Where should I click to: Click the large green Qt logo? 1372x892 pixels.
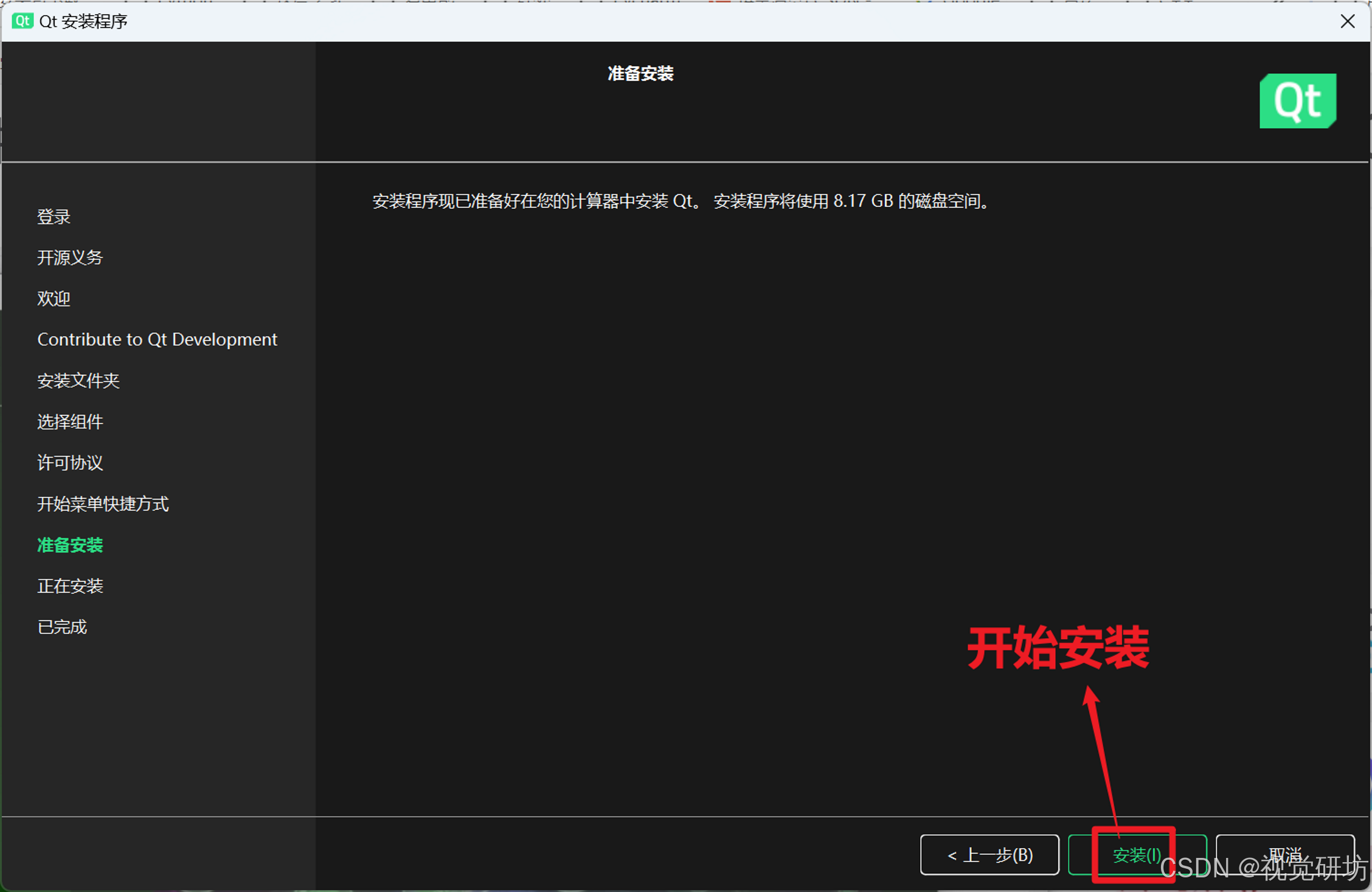(1297, 101)
